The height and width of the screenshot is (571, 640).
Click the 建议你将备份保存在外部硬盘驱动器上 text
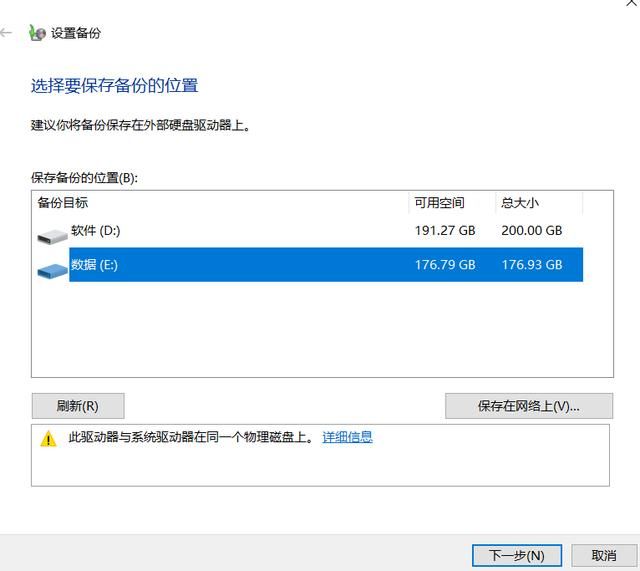[141, 125]
